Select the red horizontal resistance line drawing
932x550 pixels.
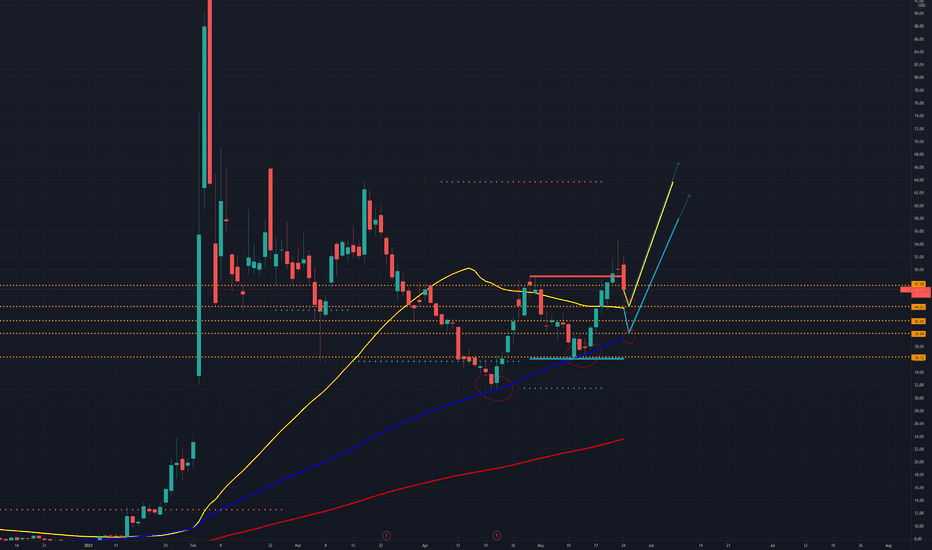(x=576, y=276)
